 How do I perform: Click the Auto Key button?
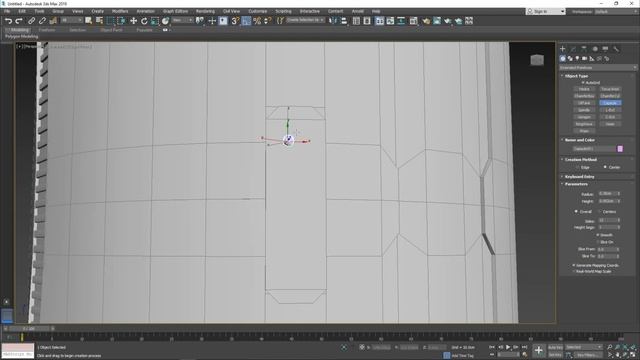pyautogui.click(x=555, y=347)
